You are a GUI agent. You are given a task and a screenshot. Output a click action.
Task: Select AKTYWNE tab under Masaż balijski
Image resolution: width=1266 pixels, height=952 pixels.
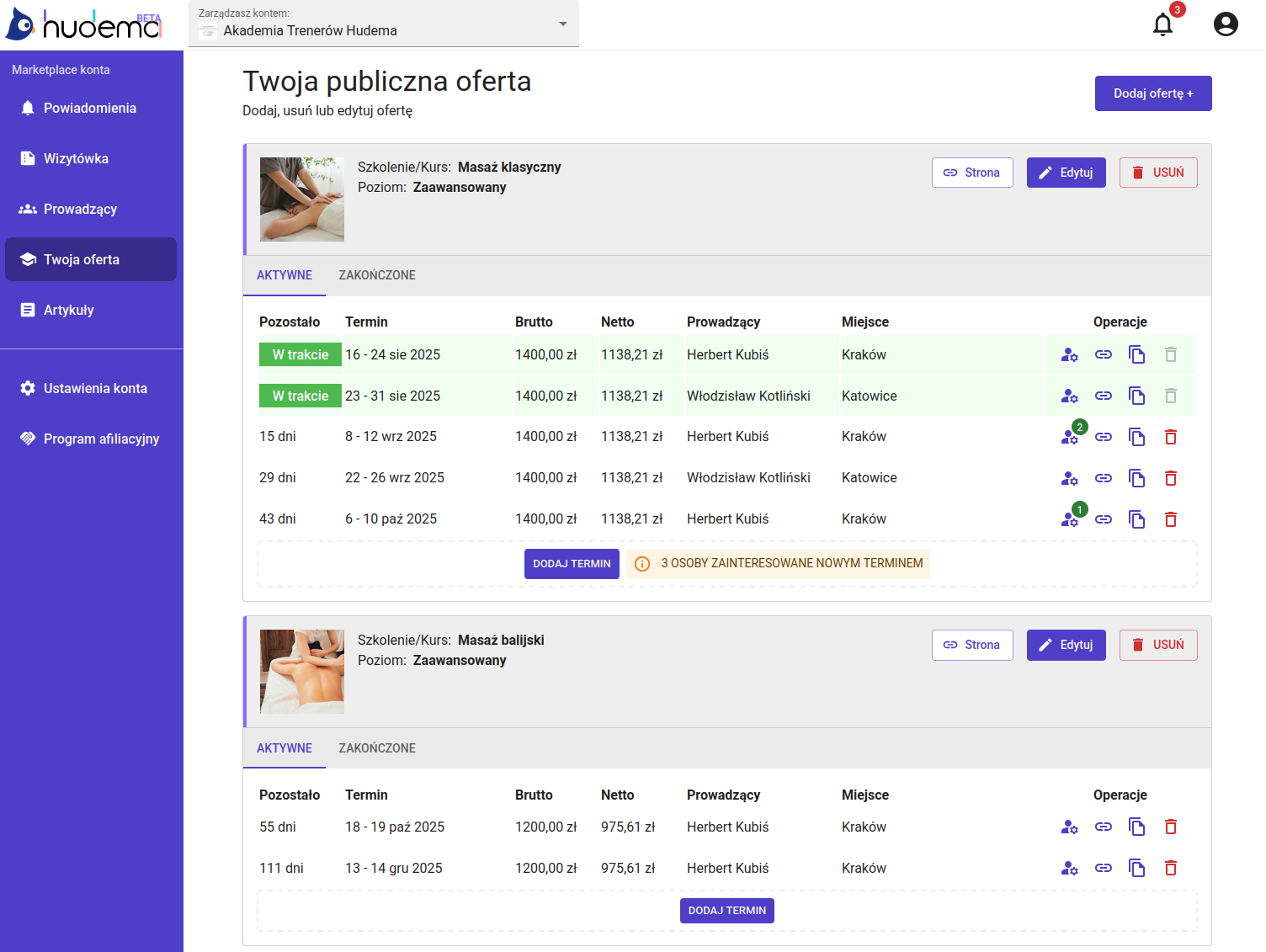coord(284,748)
